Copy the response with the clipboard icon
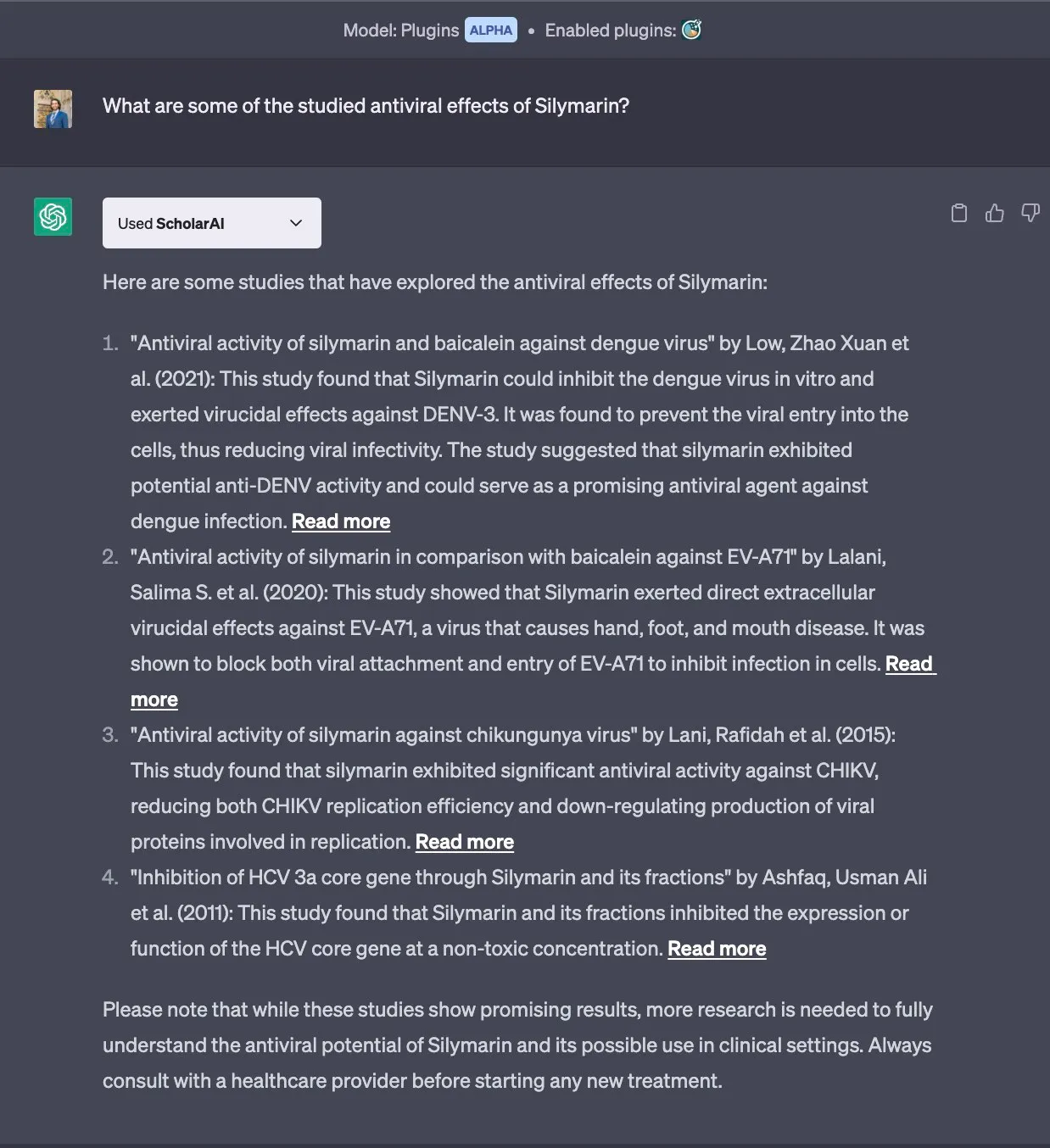Screen dimensions: 1050x1148 pos(959,213)
